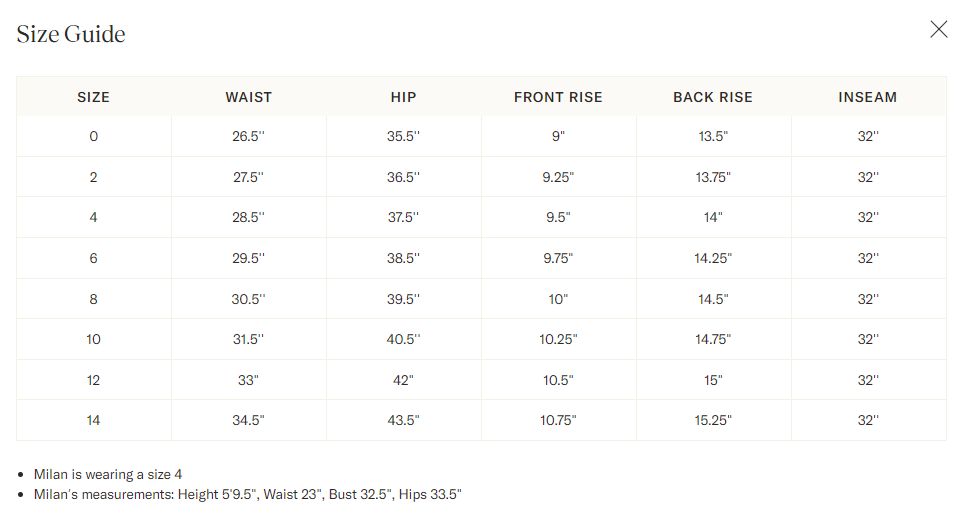This screenshot has height=532, width=965.
Task: Select the size 0 row label
Action: click(94, 136)
